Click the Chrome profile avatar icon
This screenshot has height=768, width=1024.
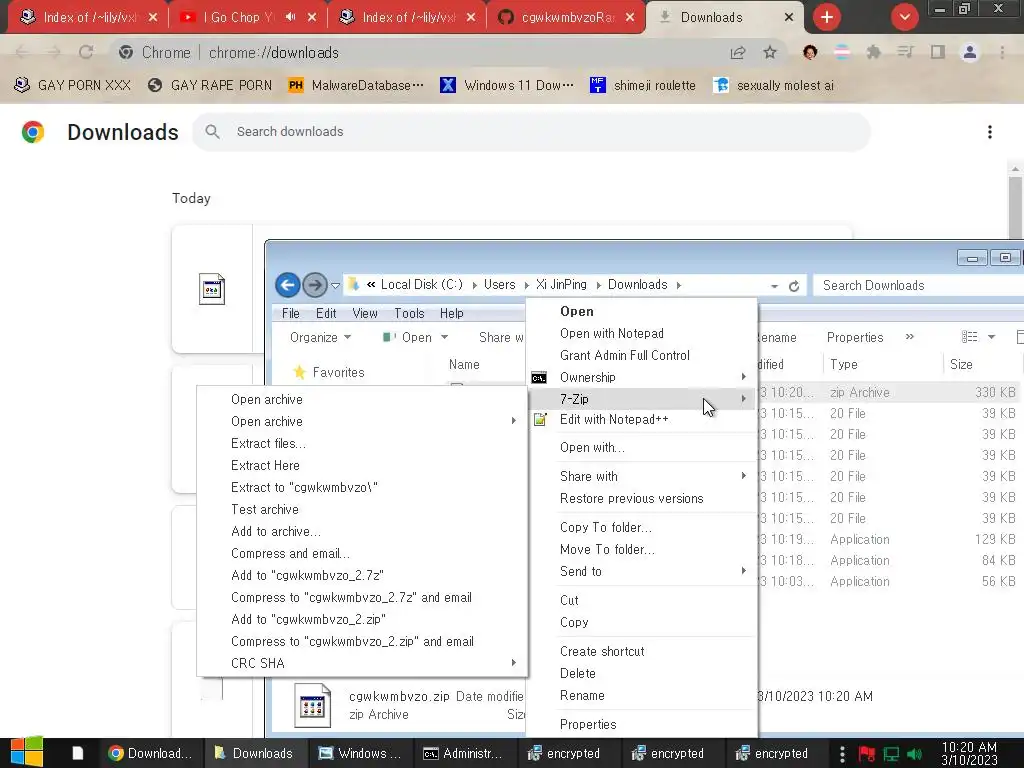970,52
